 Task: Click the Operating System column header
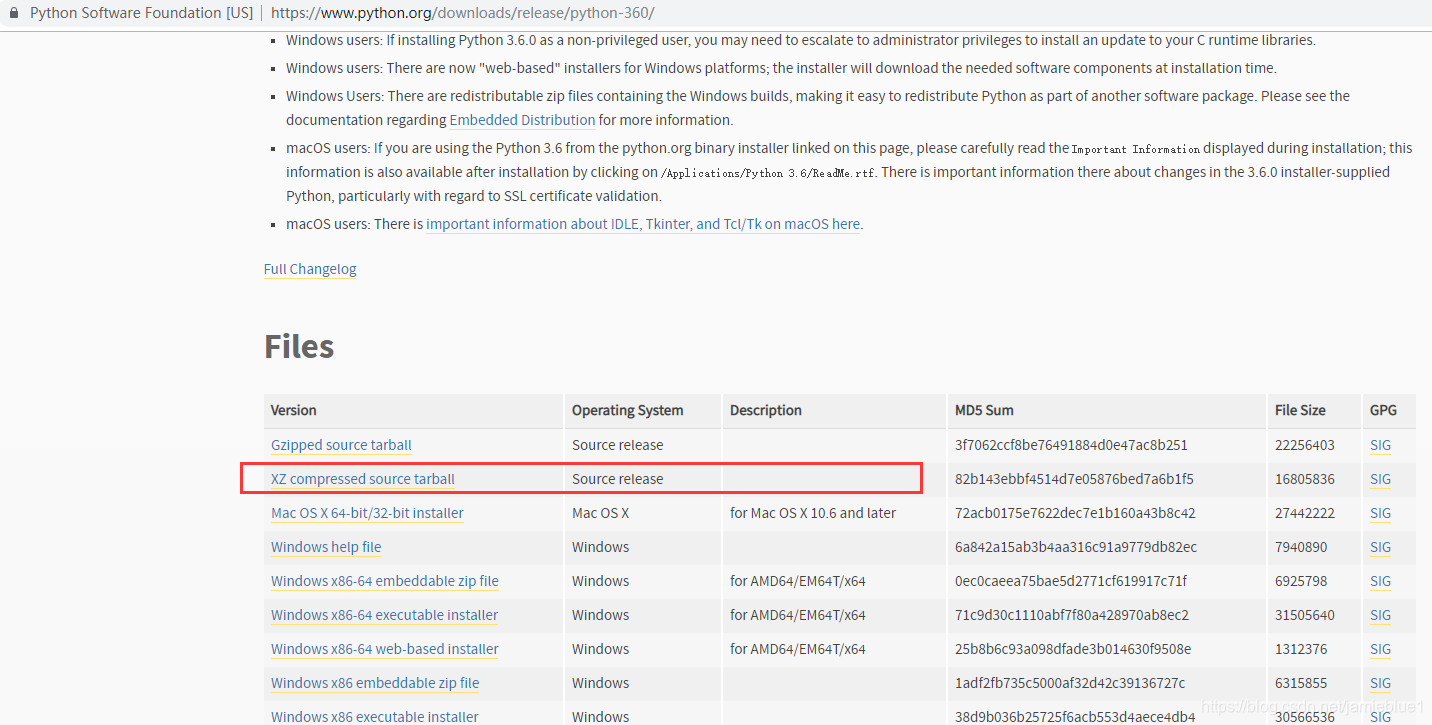click(628, 410)
